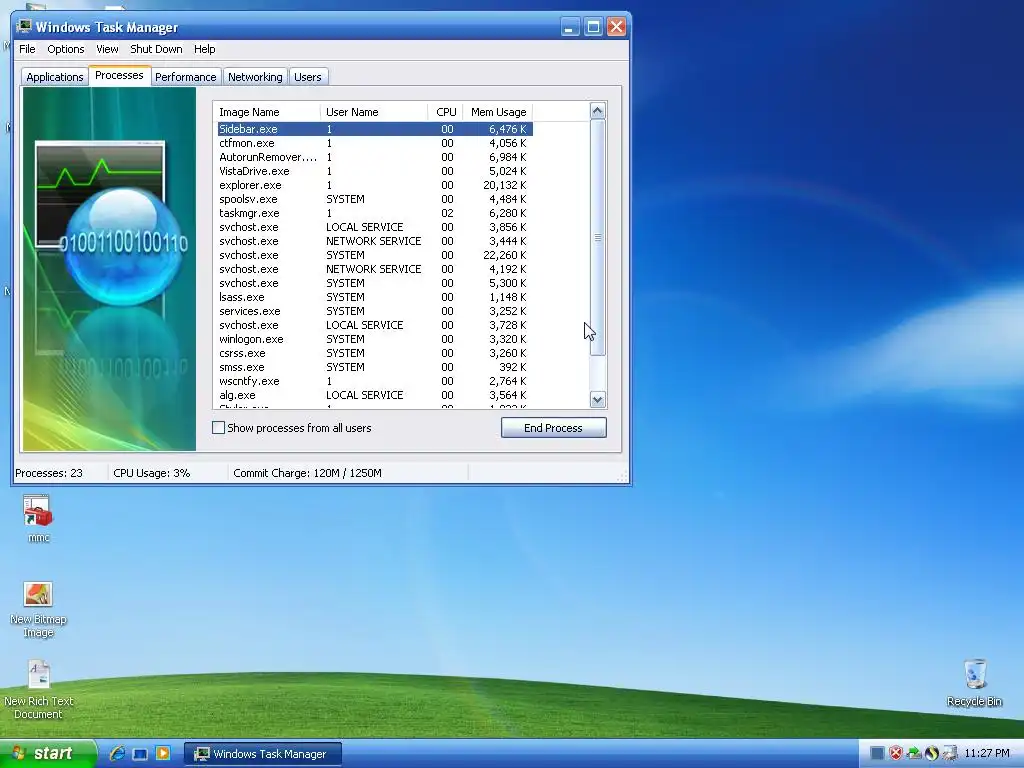Click the network computers tray icon
The height and width of the screenshot is (768, 1024).
(x=950, y=753)
